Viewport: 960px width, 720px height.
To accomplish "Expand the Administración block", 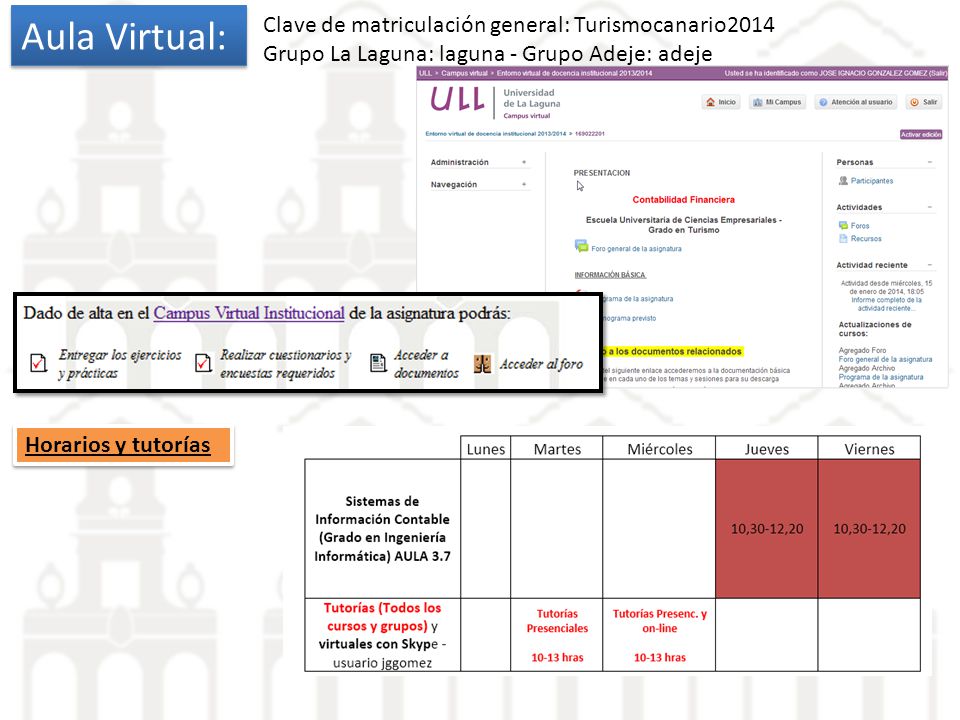I will pos(524,162).
